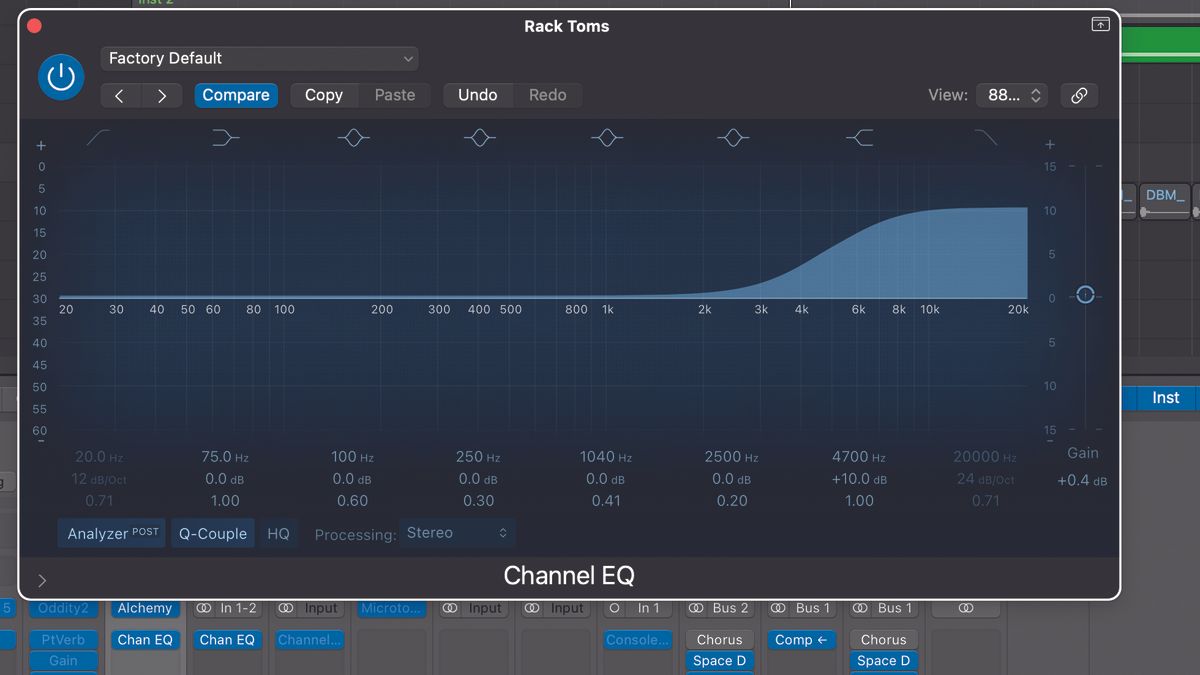1200x675 pixels.
Task: Click the Compare button
Action: coord(236,95)
